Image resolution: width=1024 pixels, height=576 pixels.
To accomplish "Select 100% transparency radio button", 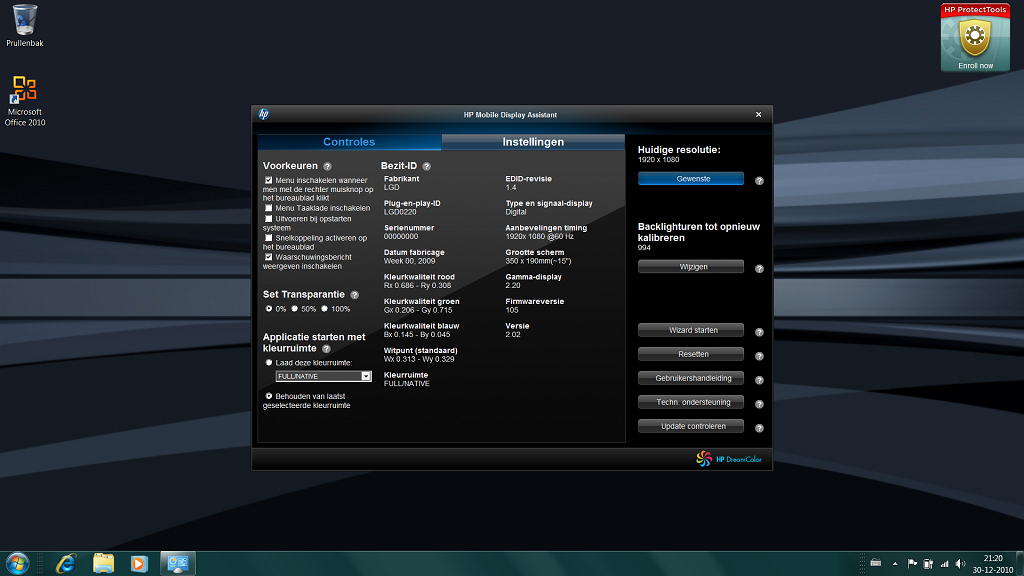I will coord(325,309).
